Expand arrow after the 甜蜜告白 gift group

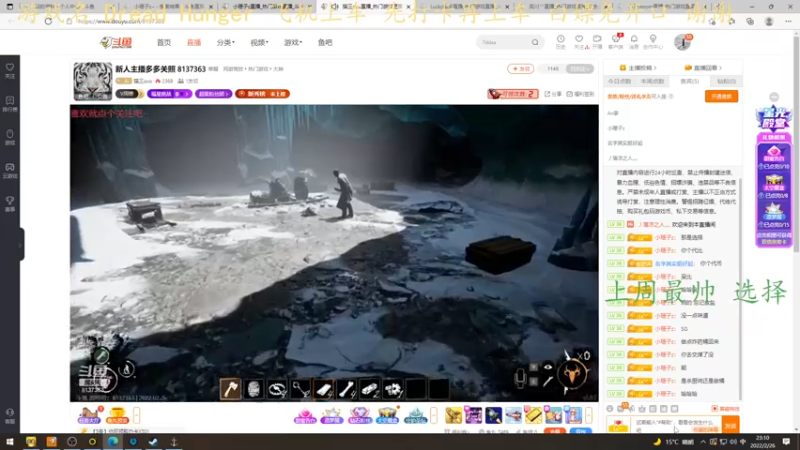(x=434, y=415)
